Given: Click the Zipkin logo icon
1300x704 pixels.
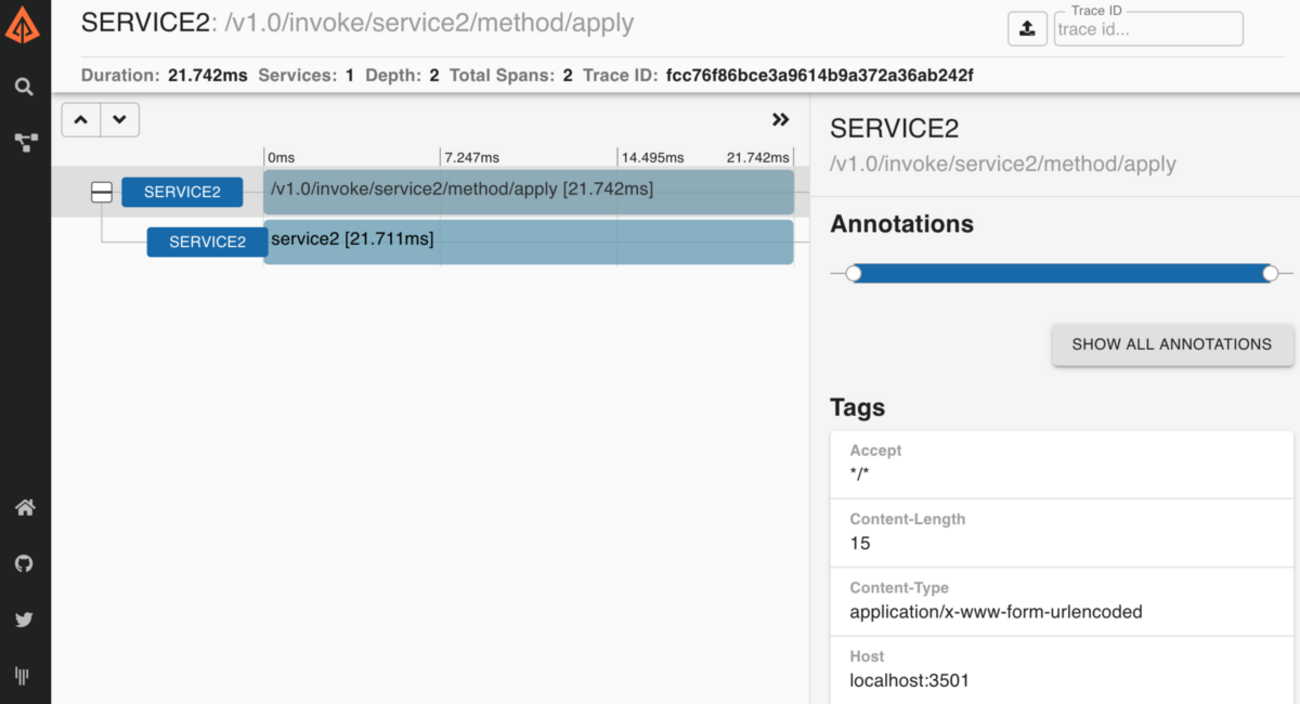Looking at the screenshot, I should [x=23, y=25].
